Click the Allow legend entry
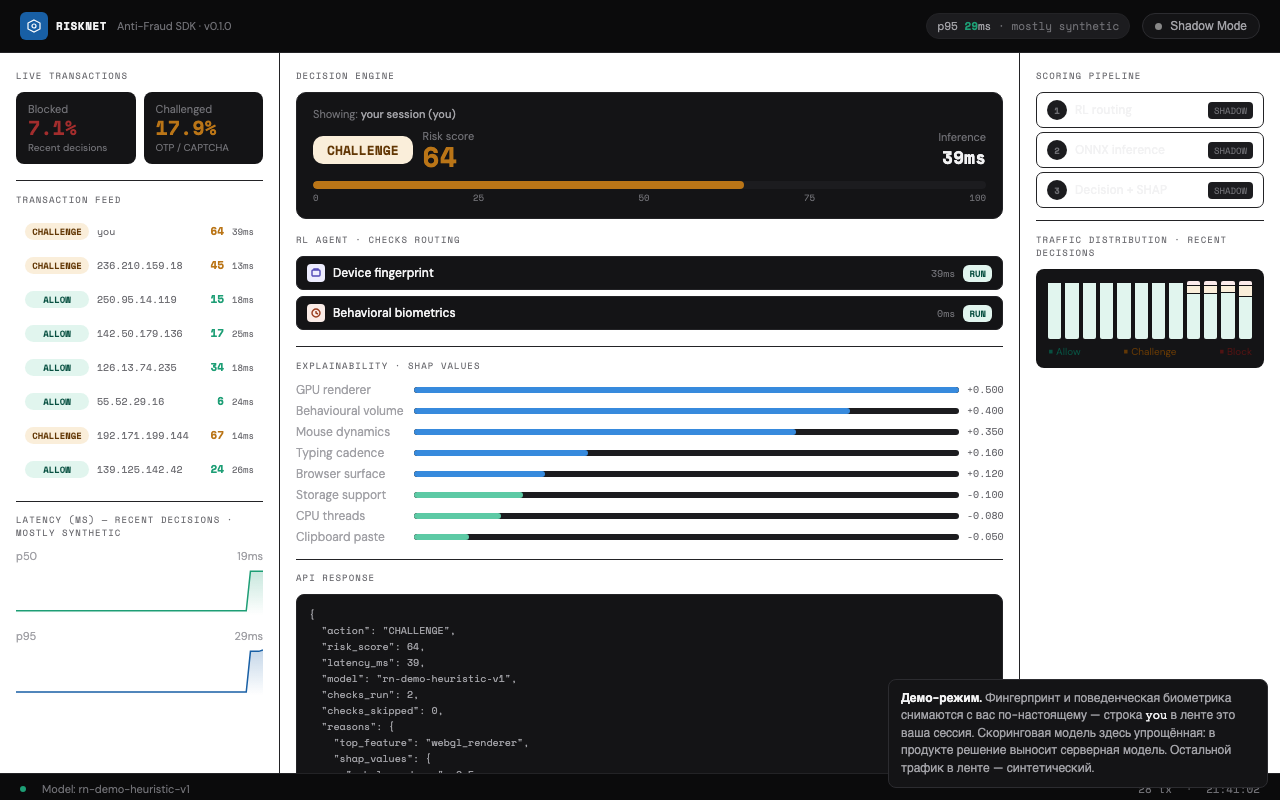 tap(1064, 352)
